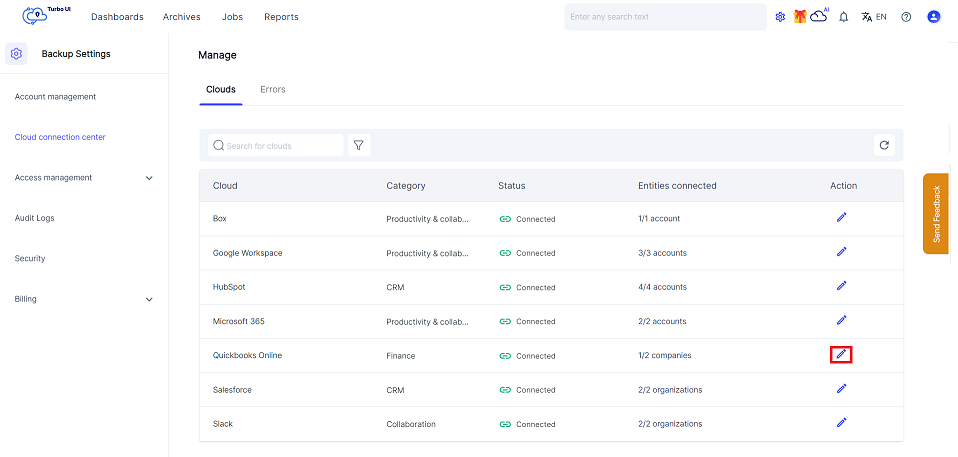Select the HubSpot row name
The image size is (958, 457).
click(x=229, y=287)
